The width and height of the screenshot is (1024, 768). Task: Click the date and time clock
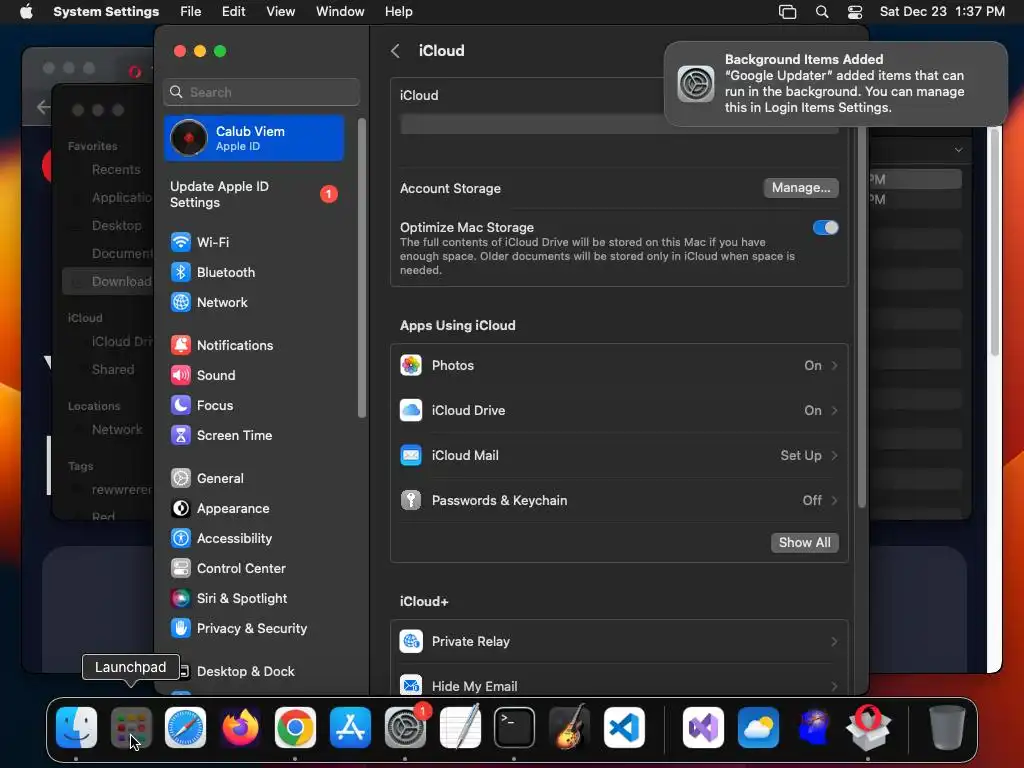click(942, 12)
